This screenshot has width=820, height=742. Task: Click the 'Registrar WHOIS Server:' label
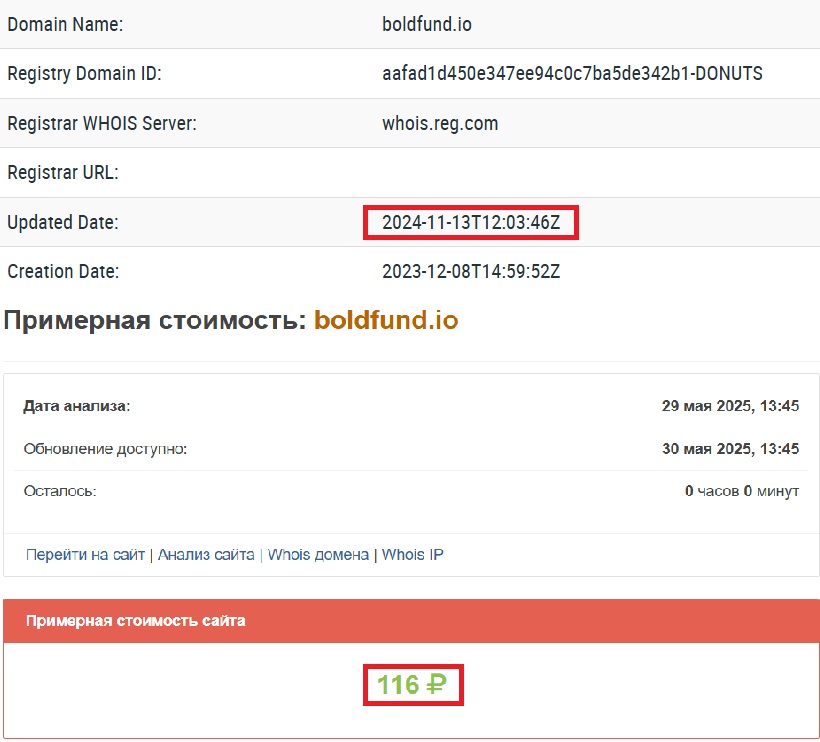coord(102,124)
